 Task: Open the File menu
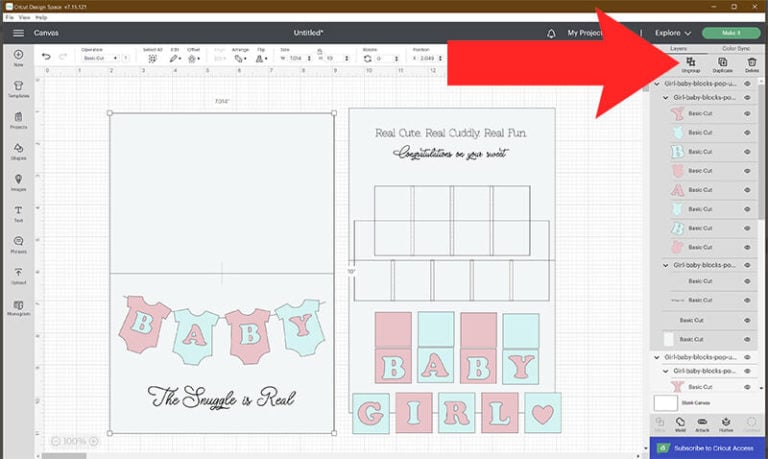click(9, 17)
